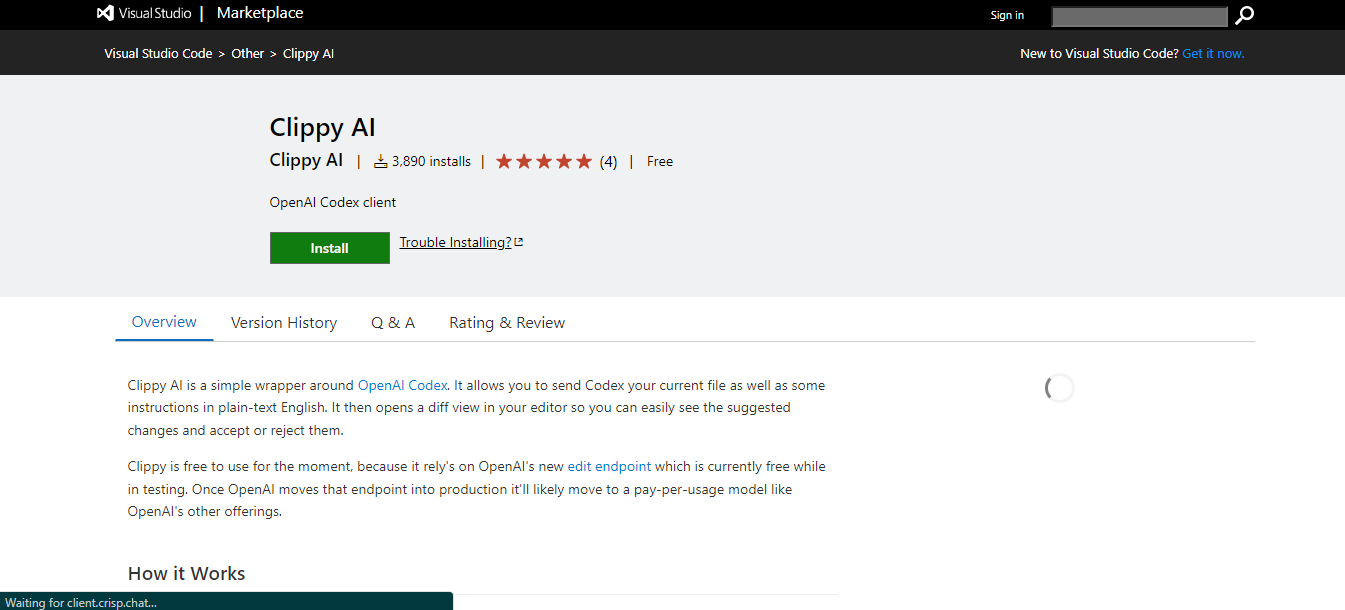
Task: Open the five-star rating reviews
Action: pos(556,161)
